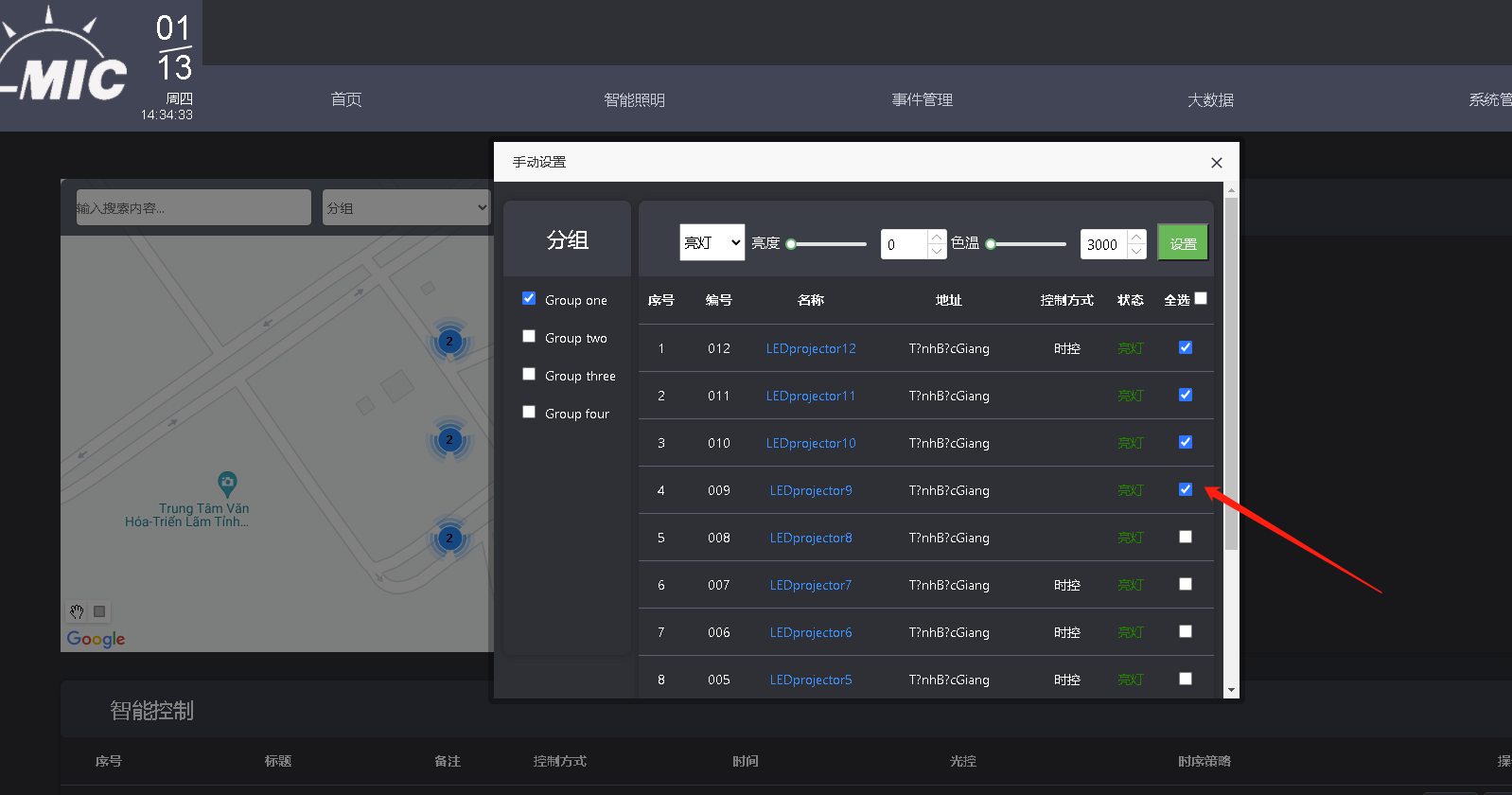Check the 全选 select-all checkbox

(1201, 298)
